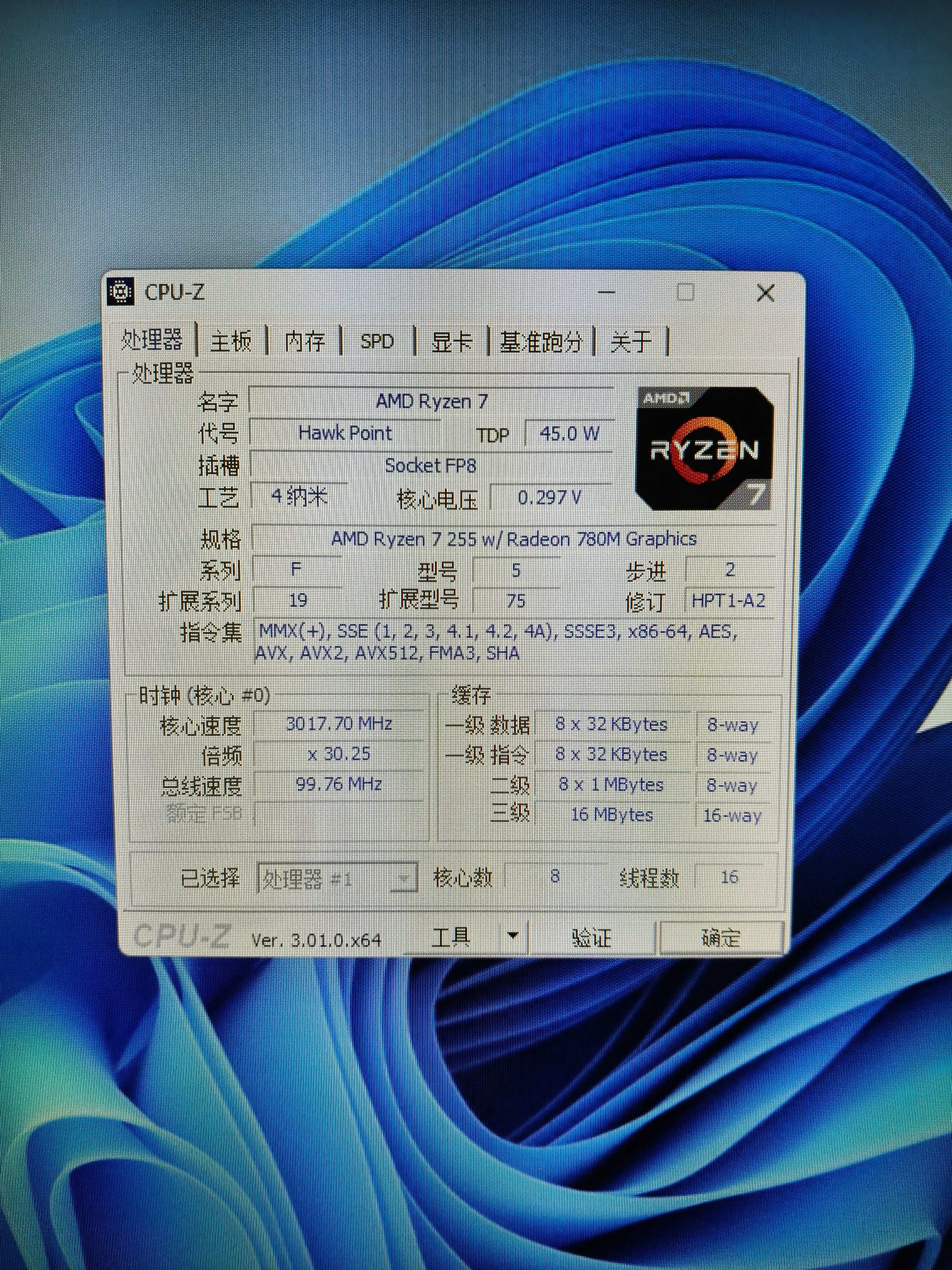Image resolution: width=952 pixels, height=1270 pixels.
Task: Click the 16 MBytes L3 cache value
Action: click(x=612, y=815)
